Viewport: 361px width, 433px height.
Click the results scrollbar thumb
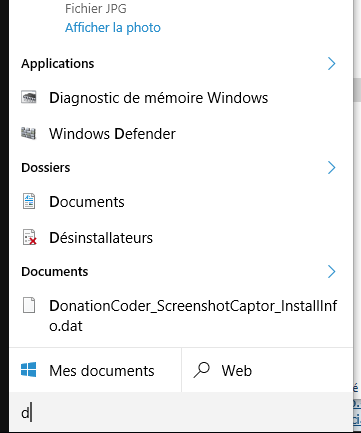tap(357, 89)
